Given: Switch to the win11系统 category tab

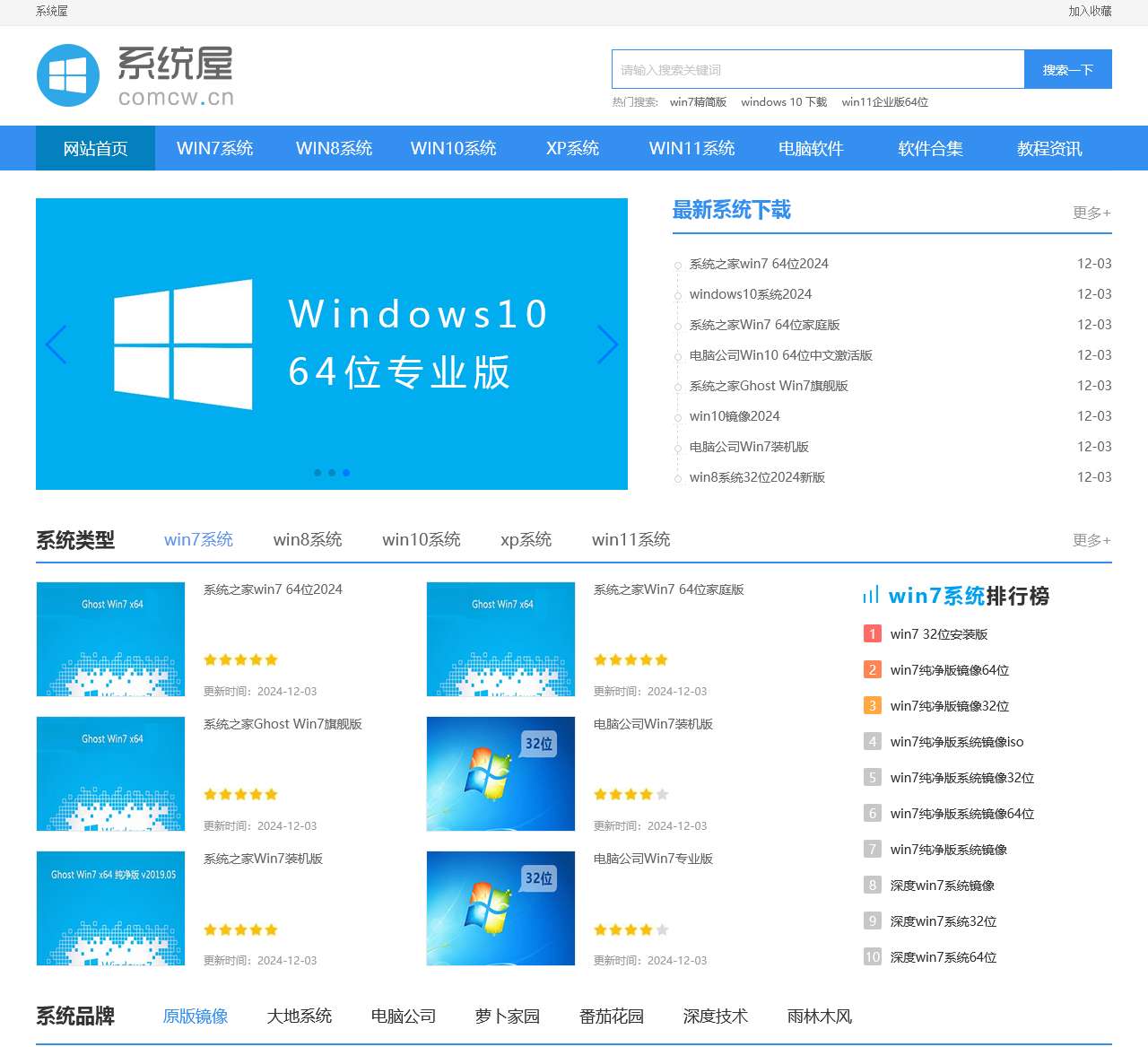Looking at the screenshot, I should point(631,539).
